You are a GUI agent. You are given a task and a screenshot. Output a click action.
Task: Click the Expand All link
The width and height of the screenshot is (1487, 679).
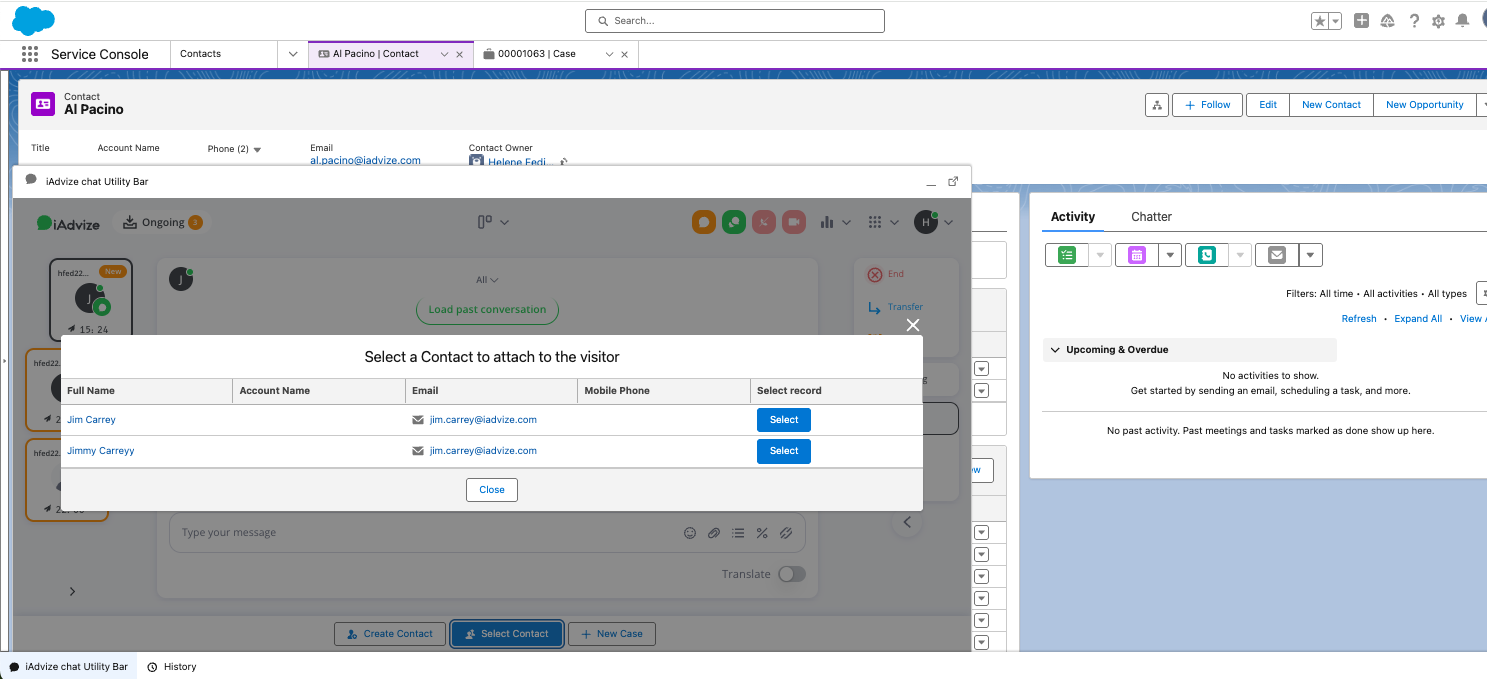pyautogui.click(x=1418, y=319)
